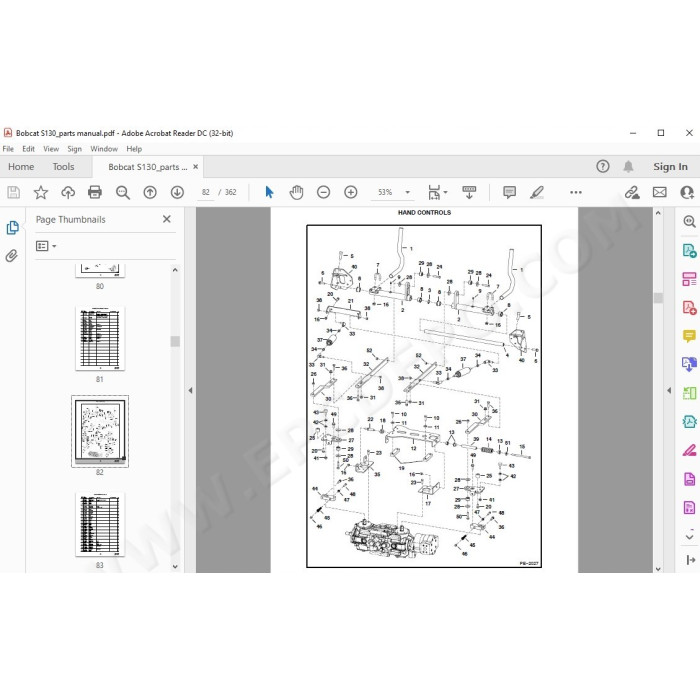Go to previous page arrow
Image resolution: width=700 pixels, height=700 pixels.
(x=150, y=192)
